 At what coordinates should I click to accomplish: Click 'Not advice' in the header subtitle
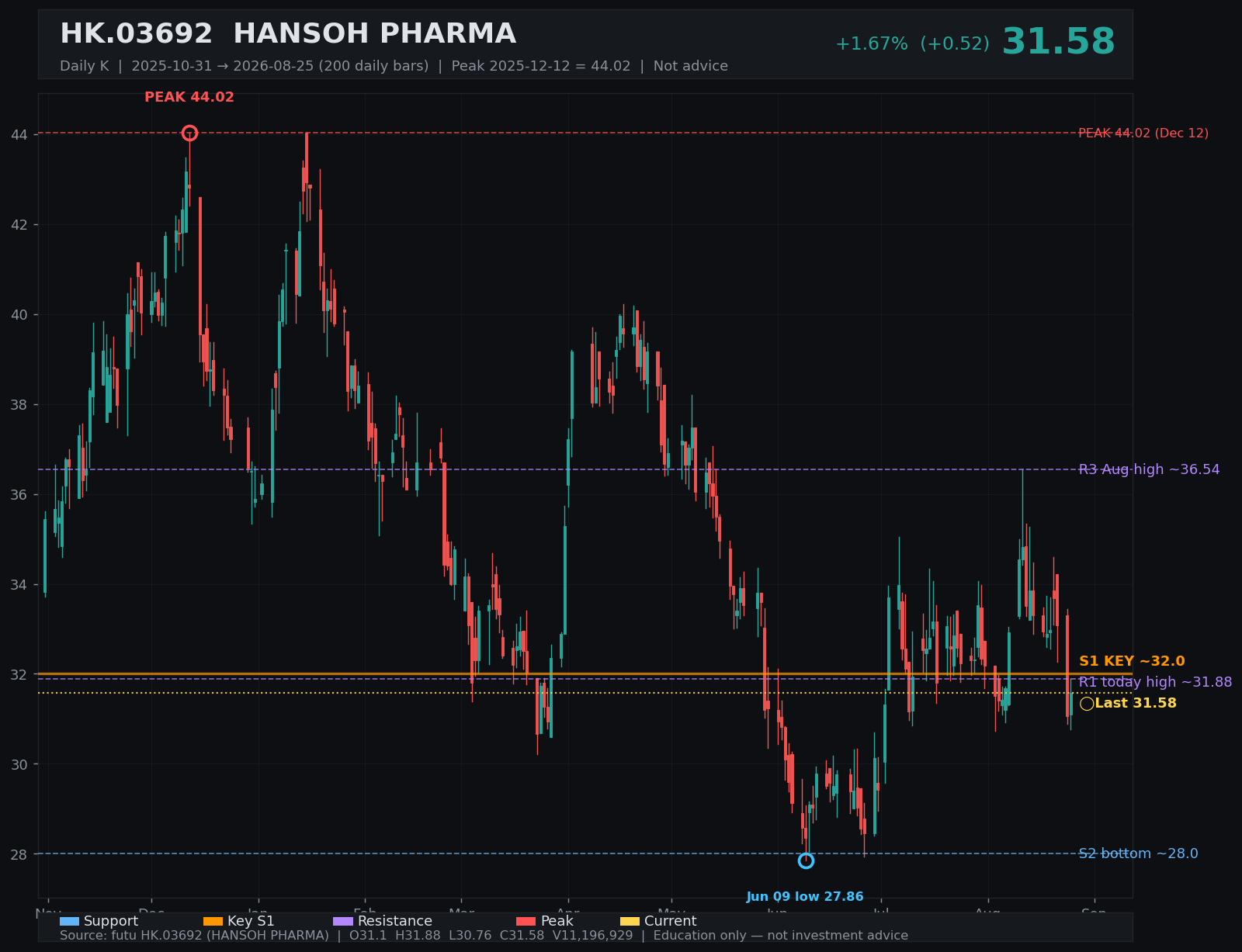click(691, 66)
